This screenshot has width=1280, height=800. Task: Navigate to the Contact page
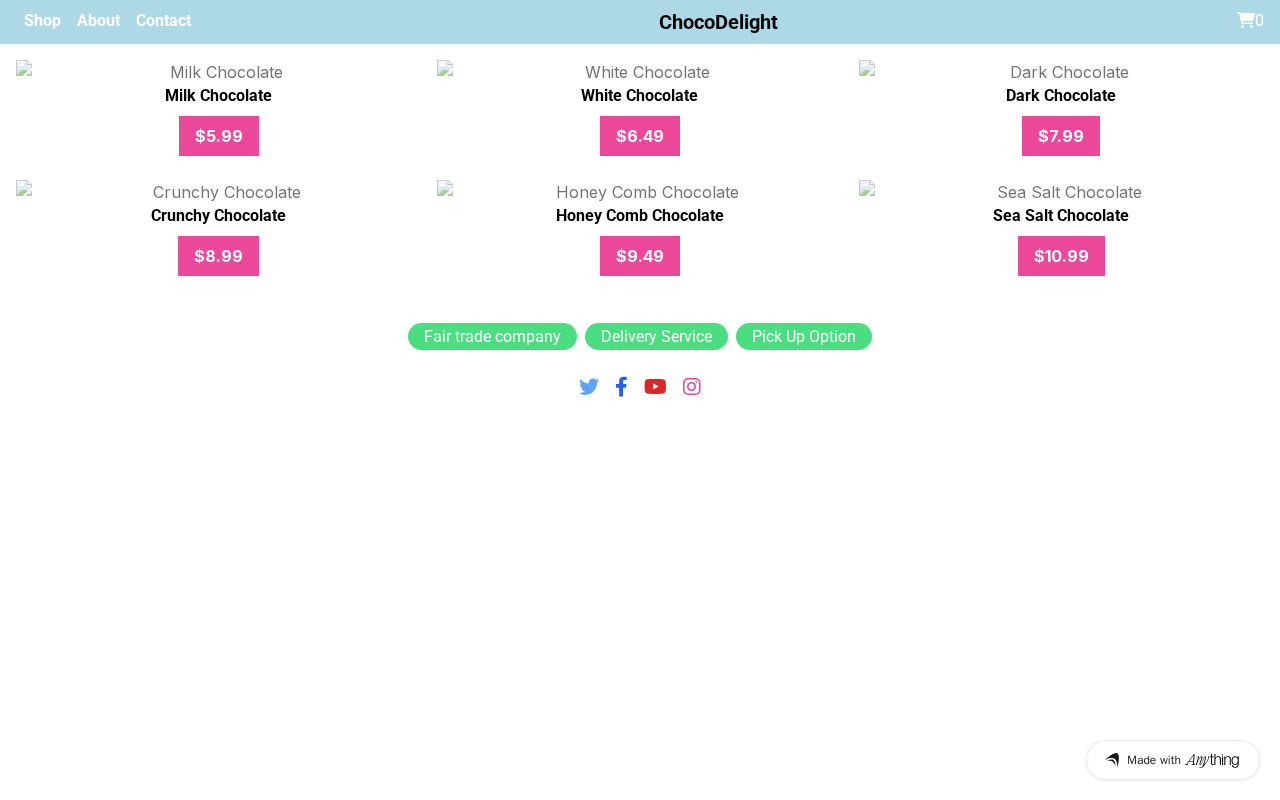(x=163, y=20)
